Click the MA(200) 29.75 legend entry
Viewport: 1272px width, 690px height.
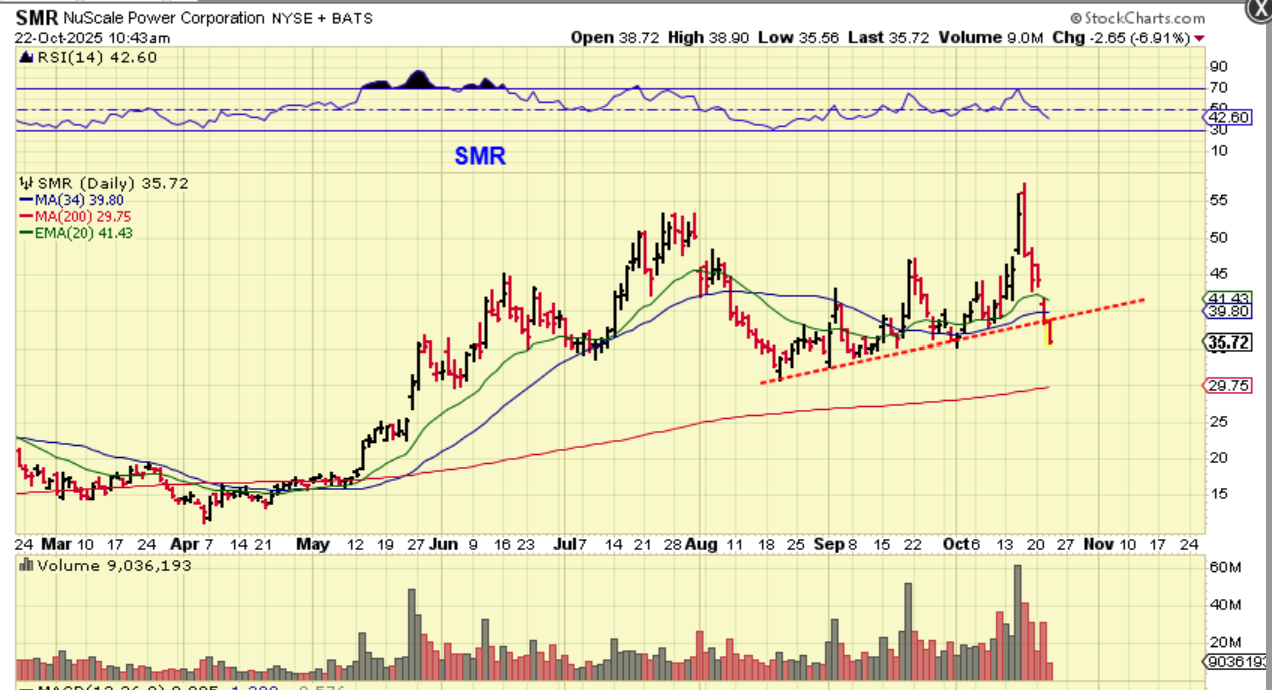tap(75, 216)
